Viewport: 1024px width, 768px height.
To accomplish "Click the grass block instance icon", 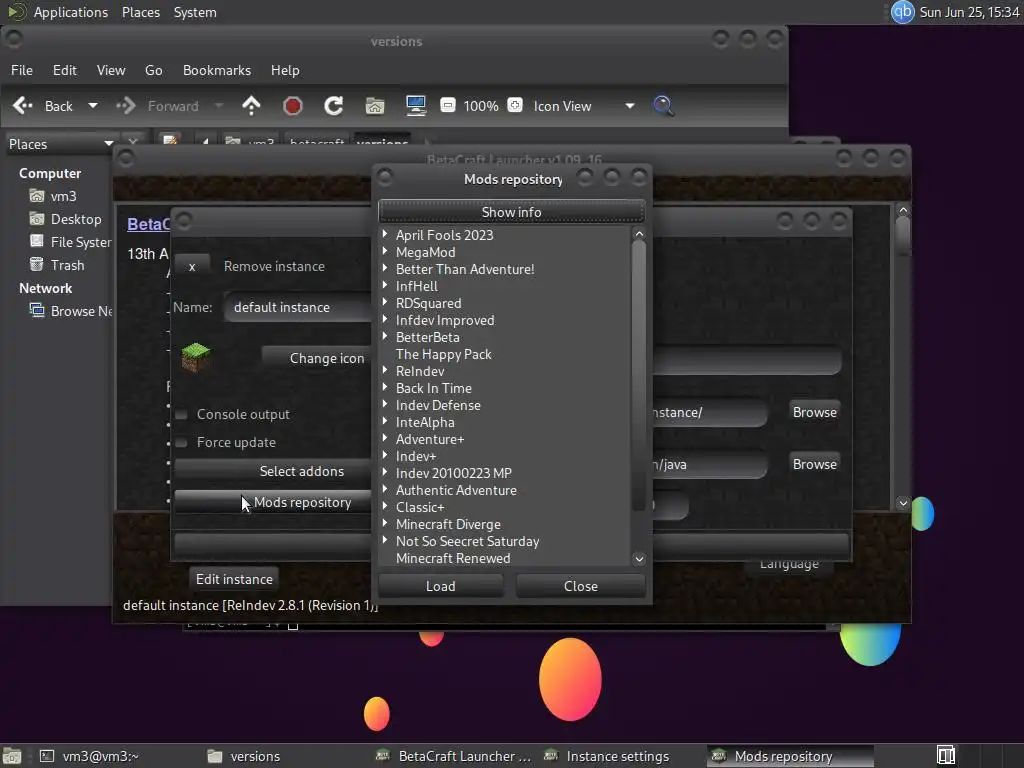I will [x=195, y=357].
